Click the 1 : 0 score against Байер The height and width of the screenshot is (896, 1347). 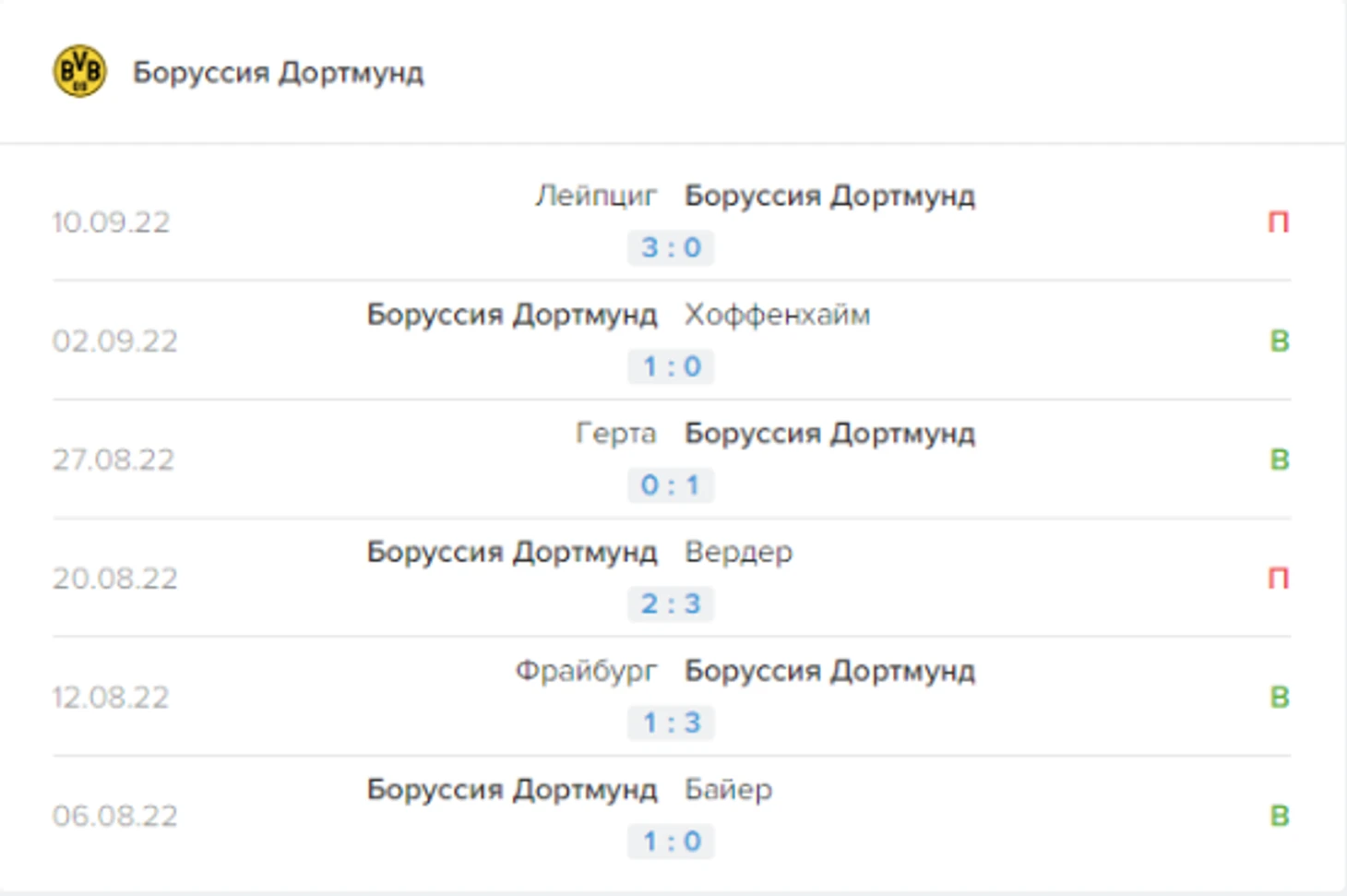click(x=671, y=841)
